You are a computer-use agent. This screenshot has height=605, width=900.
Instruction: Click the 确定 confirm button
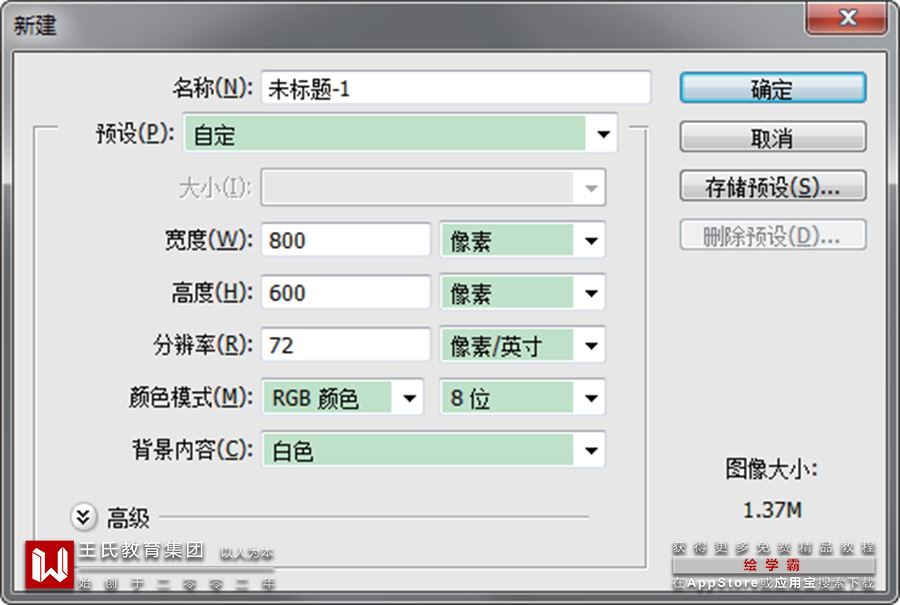(773, 88)
